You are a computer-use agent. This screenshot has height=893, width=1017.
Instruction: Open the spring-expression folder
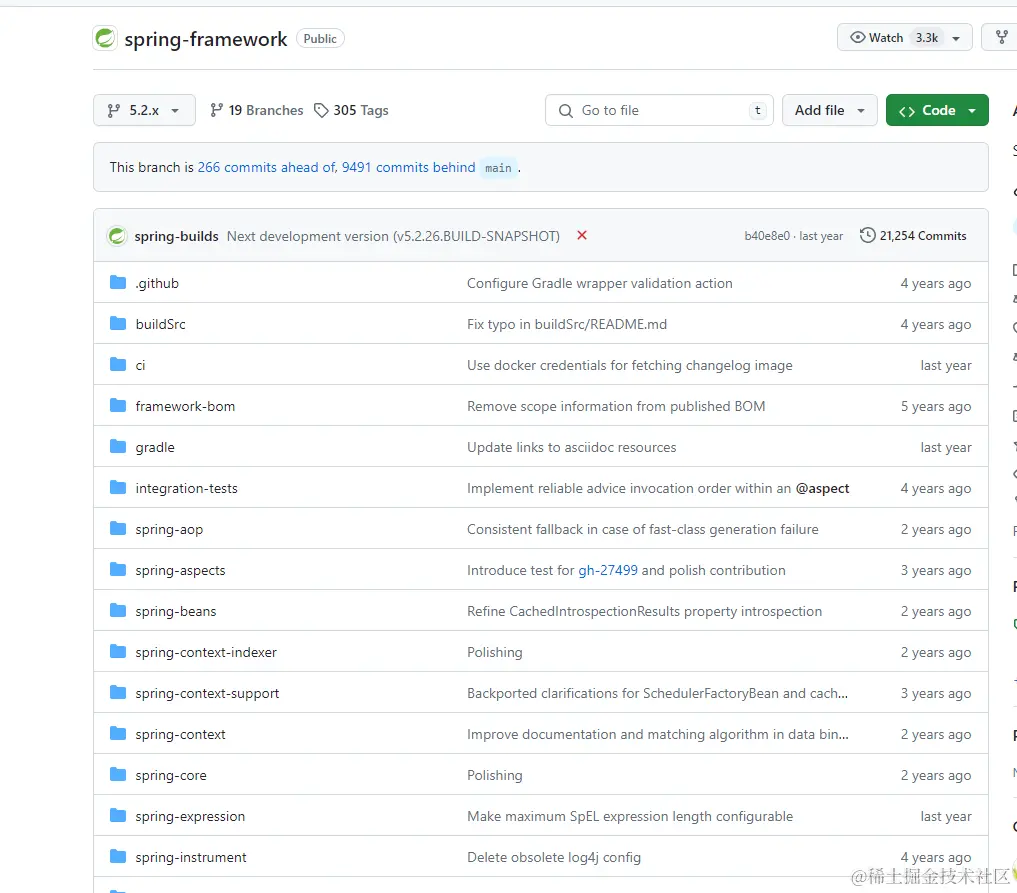click(x=190, y=816)
